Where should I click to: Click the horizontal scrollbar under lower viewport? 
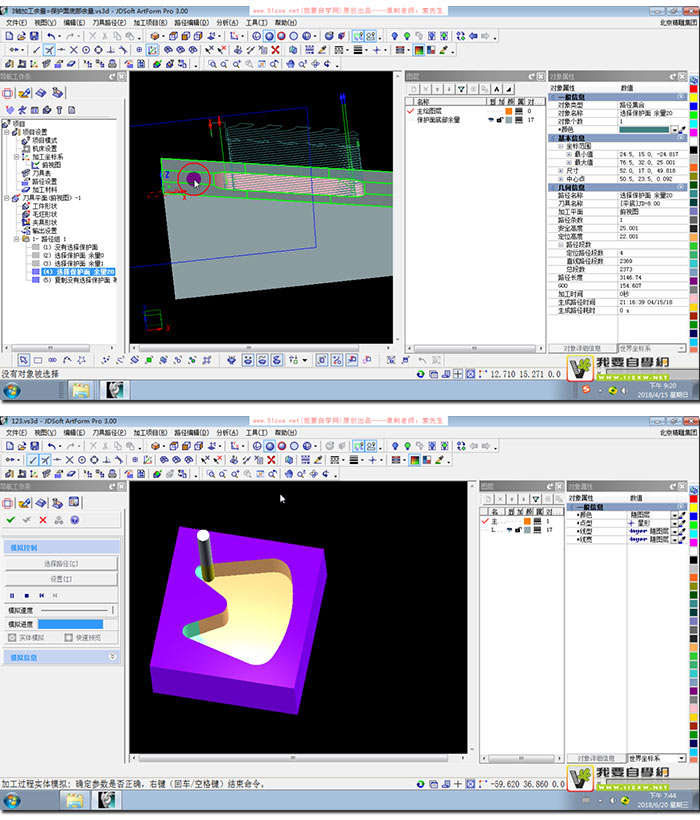[298, 758]
